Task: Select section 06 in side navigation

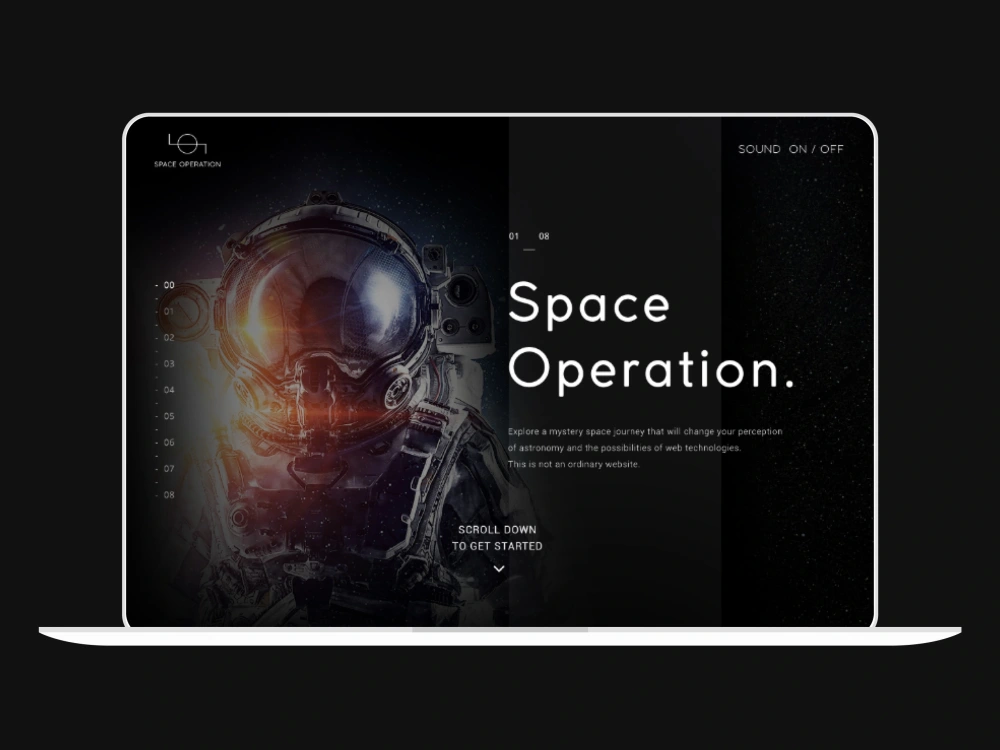Action: click(x=168, y=442)
